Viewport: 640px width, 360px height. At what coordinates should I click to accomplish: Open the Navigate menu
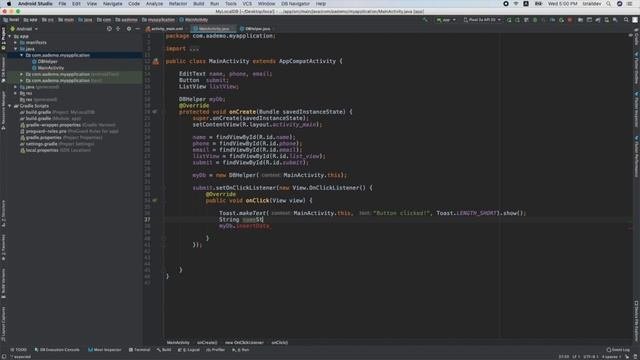coord(113,4)
